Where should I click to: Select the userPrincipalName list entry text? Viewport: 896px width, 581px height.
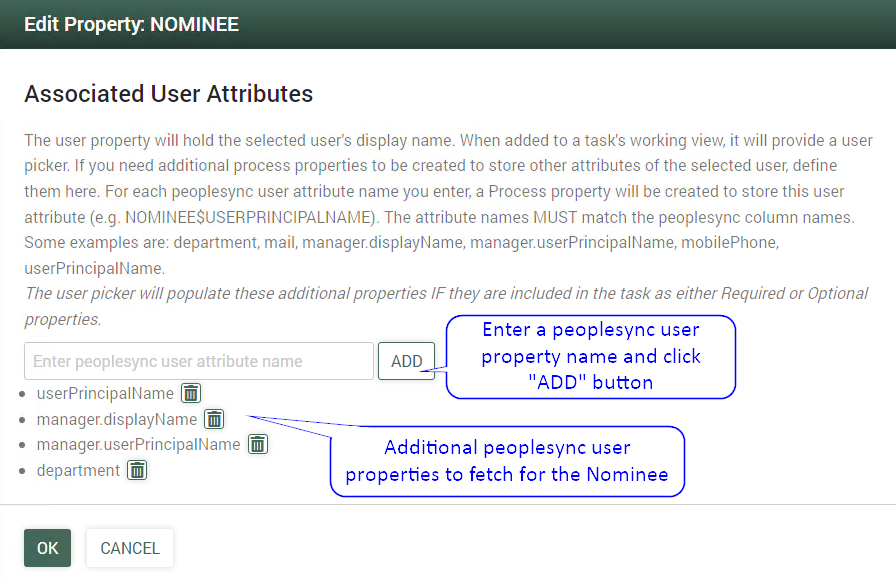[105, 393]
